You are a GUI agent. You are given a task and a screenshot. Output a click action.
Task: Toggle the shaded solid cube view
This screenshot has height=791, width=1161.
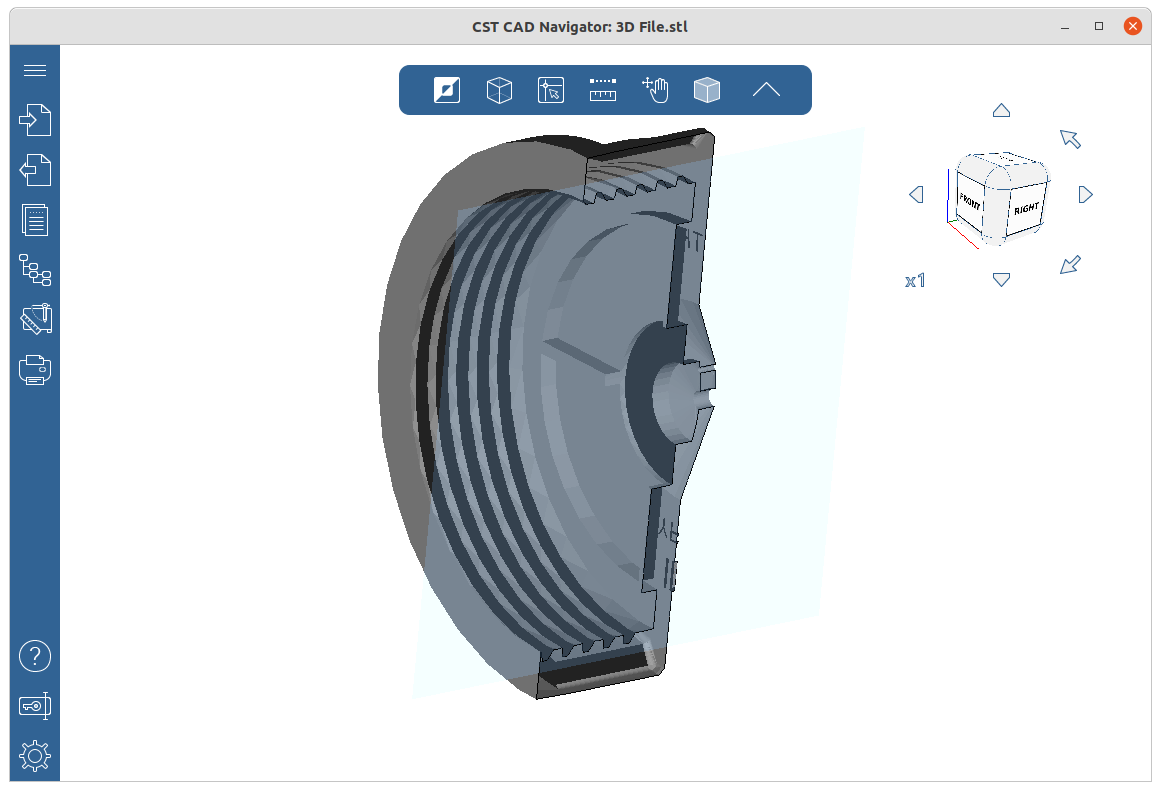(x=707, y=90)
